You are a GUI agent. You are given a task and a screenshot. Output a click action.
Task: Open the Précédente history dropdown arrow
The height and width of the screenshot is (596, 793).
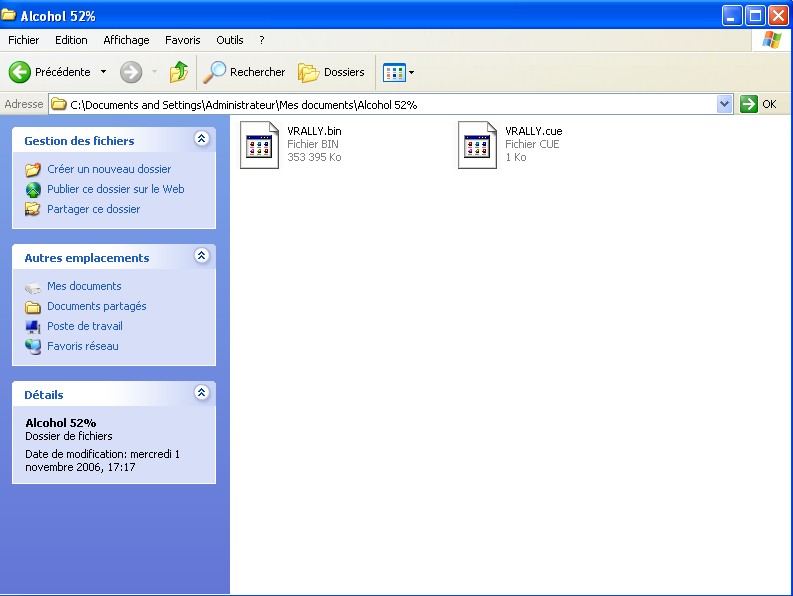point(103,72)
